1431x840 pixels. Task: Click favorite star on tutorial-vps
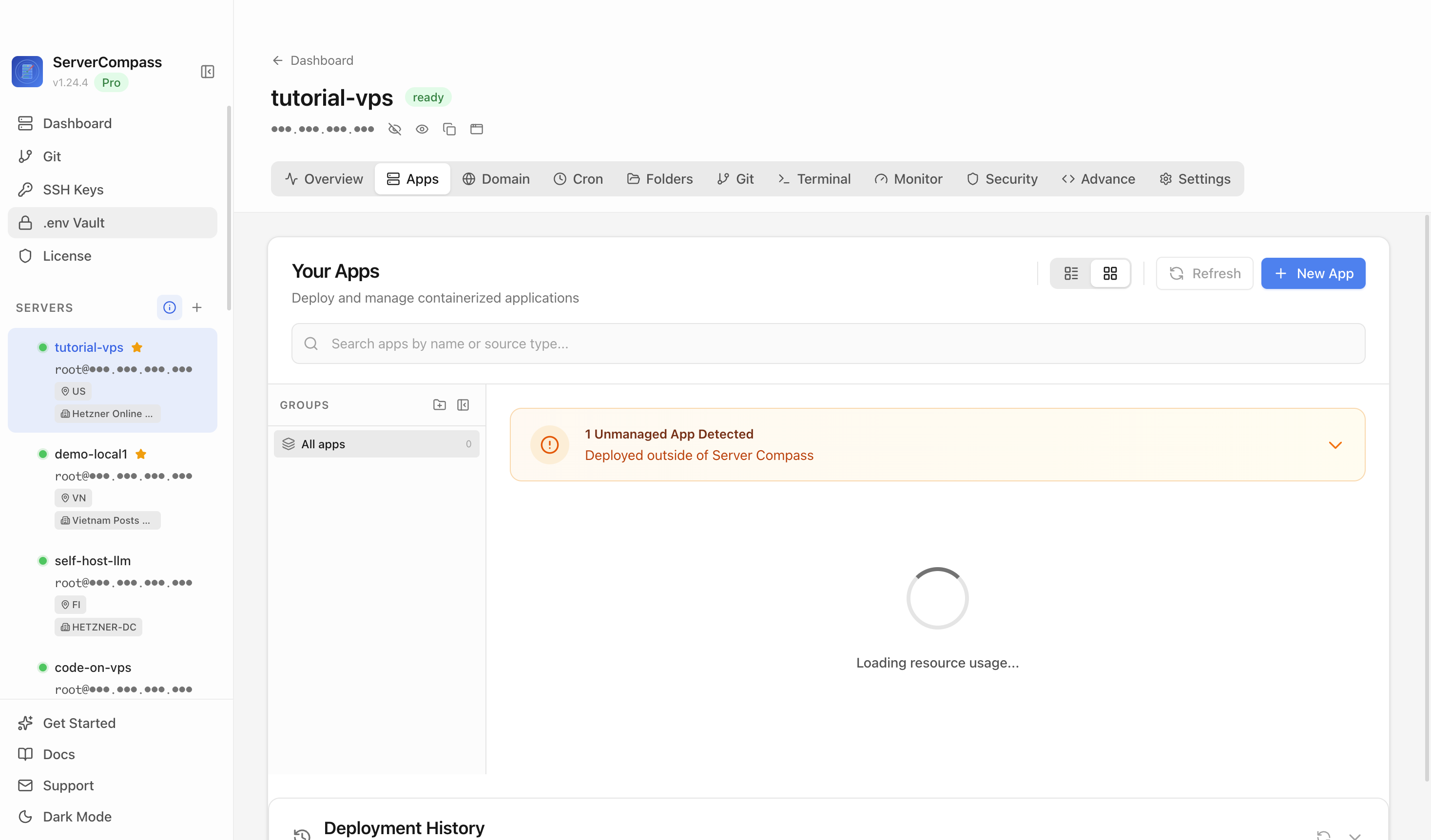(x=137, y=347)
